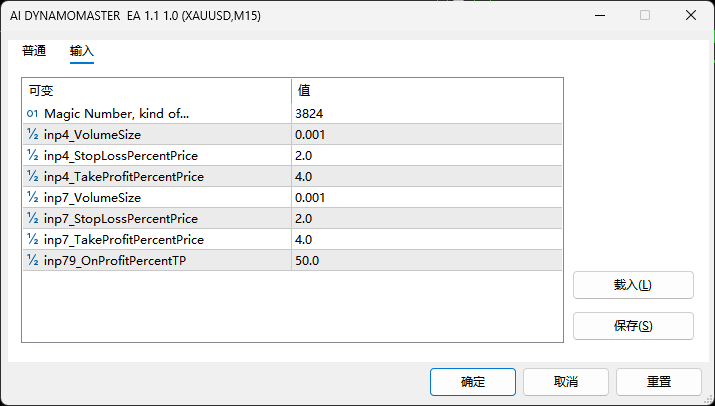Select the 输入 tab
The height and width of the screenshot is (406, 715).
tap(81, 51)
